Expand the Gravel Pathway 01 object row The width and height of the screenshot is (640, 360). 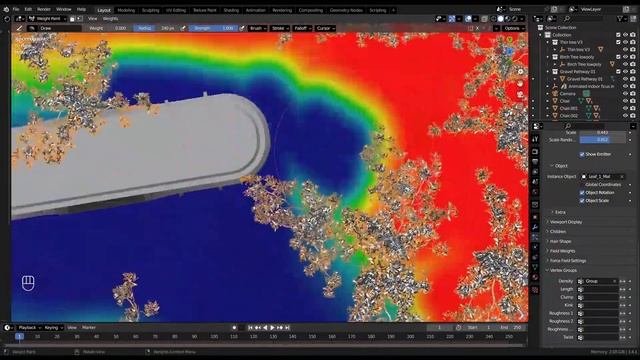click(x=555, y=79)
